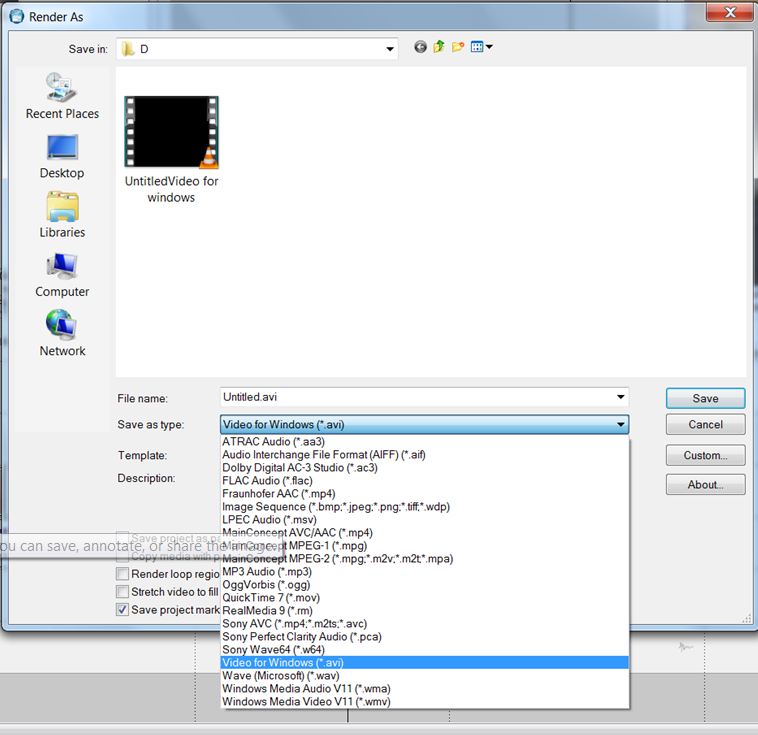This screenshot has width=758, height=735.
Task: Open the View menu icon
Action: point(481,47)
